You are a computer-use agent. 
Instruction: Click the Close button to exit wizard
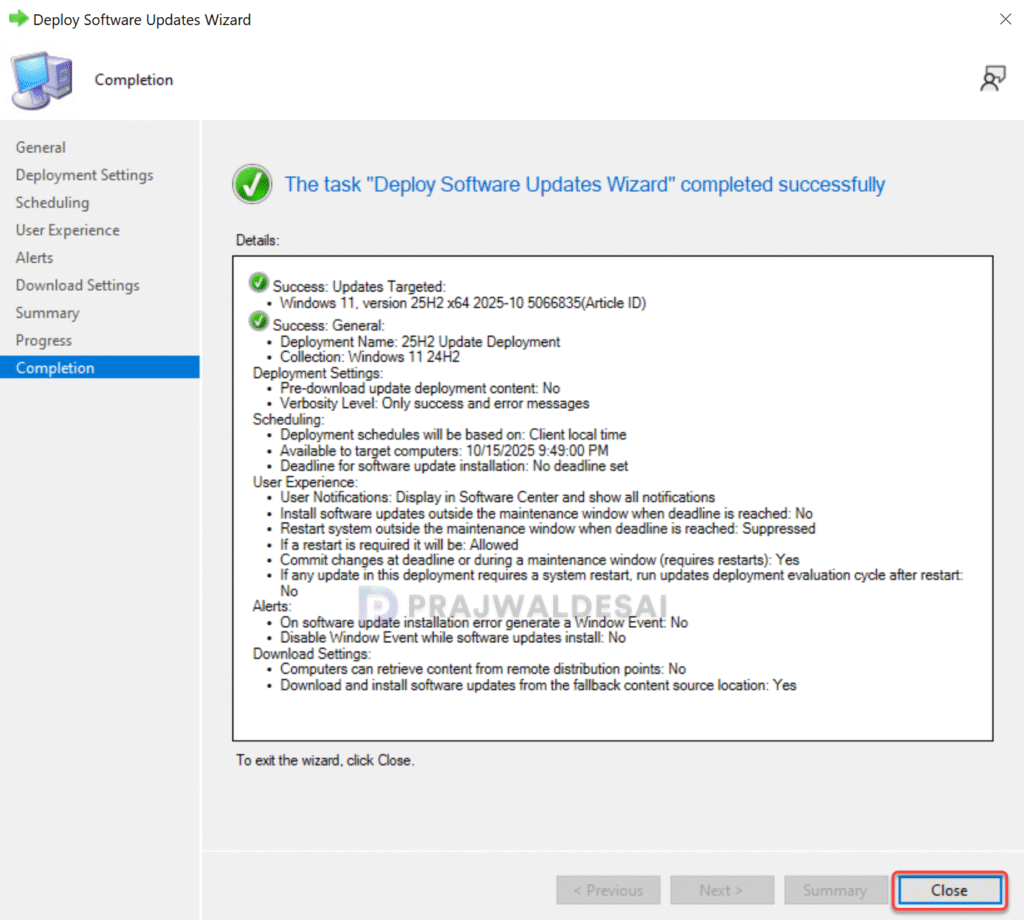tap(949, 890)
